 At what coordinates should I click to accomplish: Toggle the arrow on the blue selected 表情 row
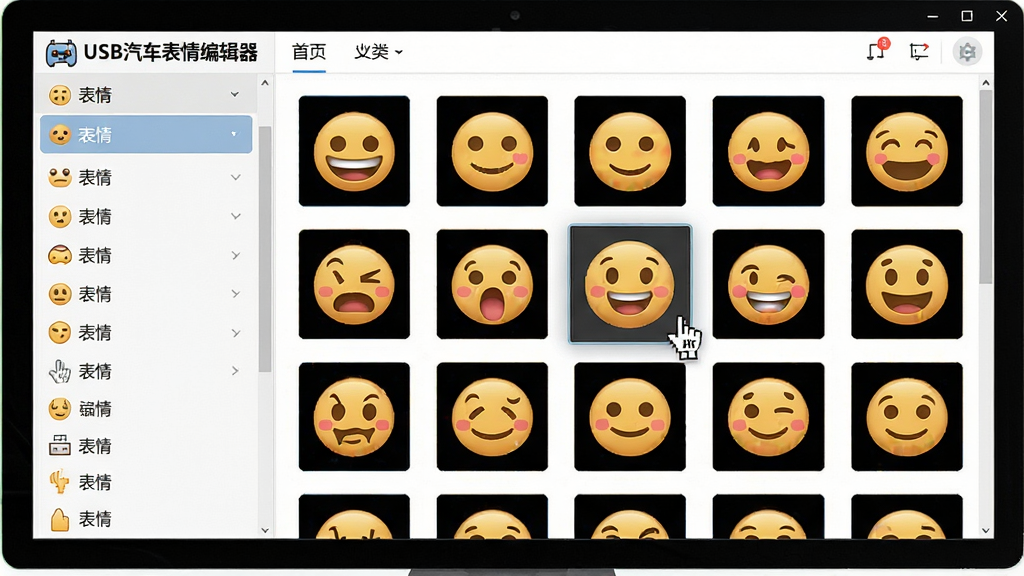point(234,135)
